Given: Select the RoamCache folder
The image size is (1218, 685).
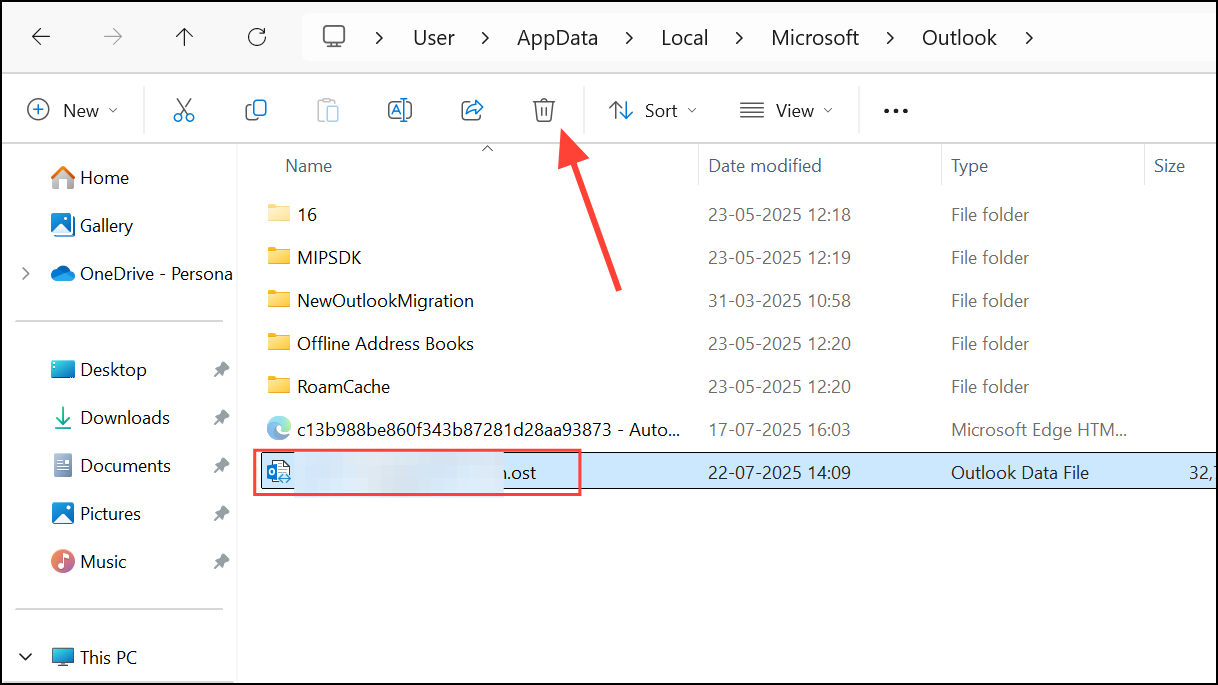Looking at the screenshot, I should [x=343, y=387].
